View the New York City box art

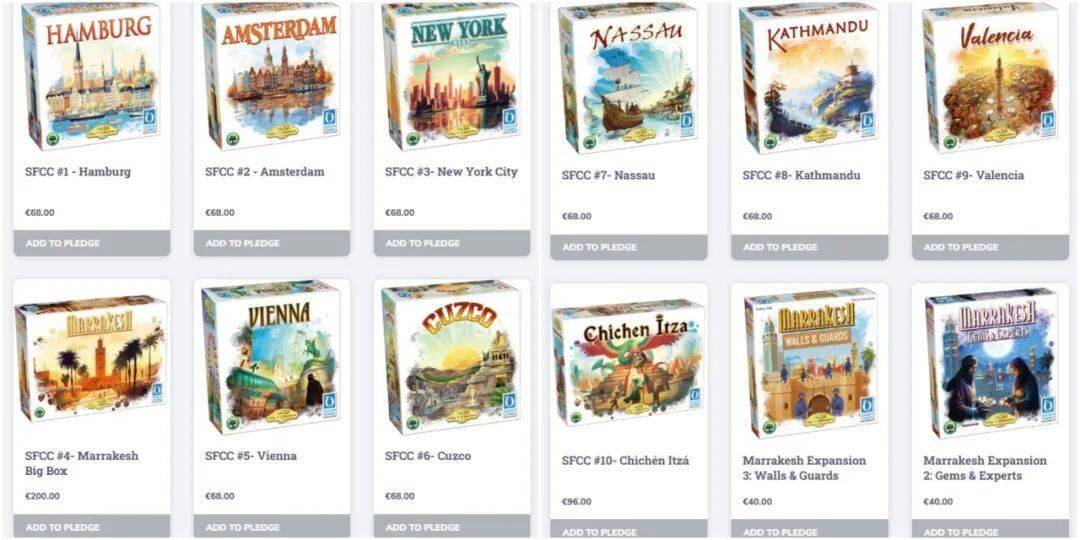click(452, 76)
